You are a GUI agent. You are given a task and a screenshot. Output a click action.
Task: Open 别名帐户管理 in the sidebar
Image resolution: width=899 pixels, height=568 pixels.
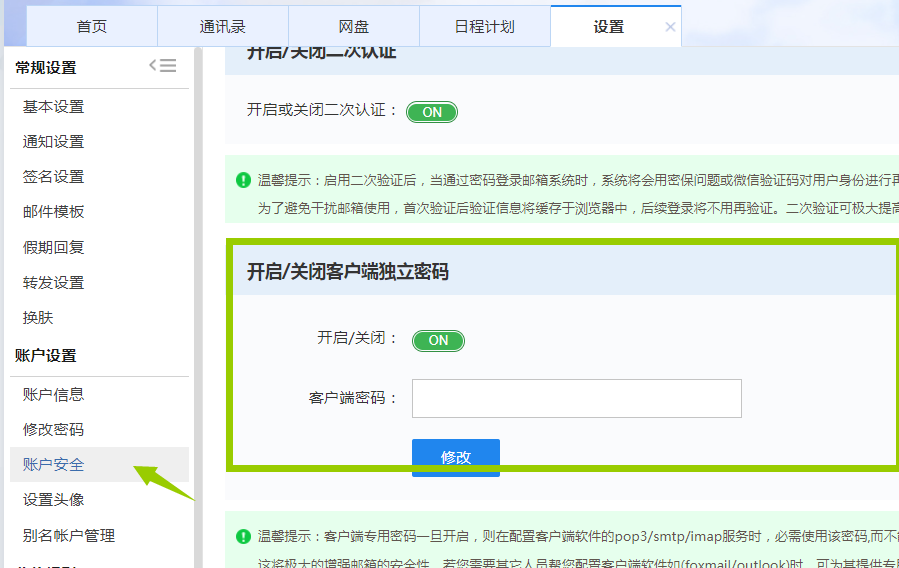pos(69,535)
